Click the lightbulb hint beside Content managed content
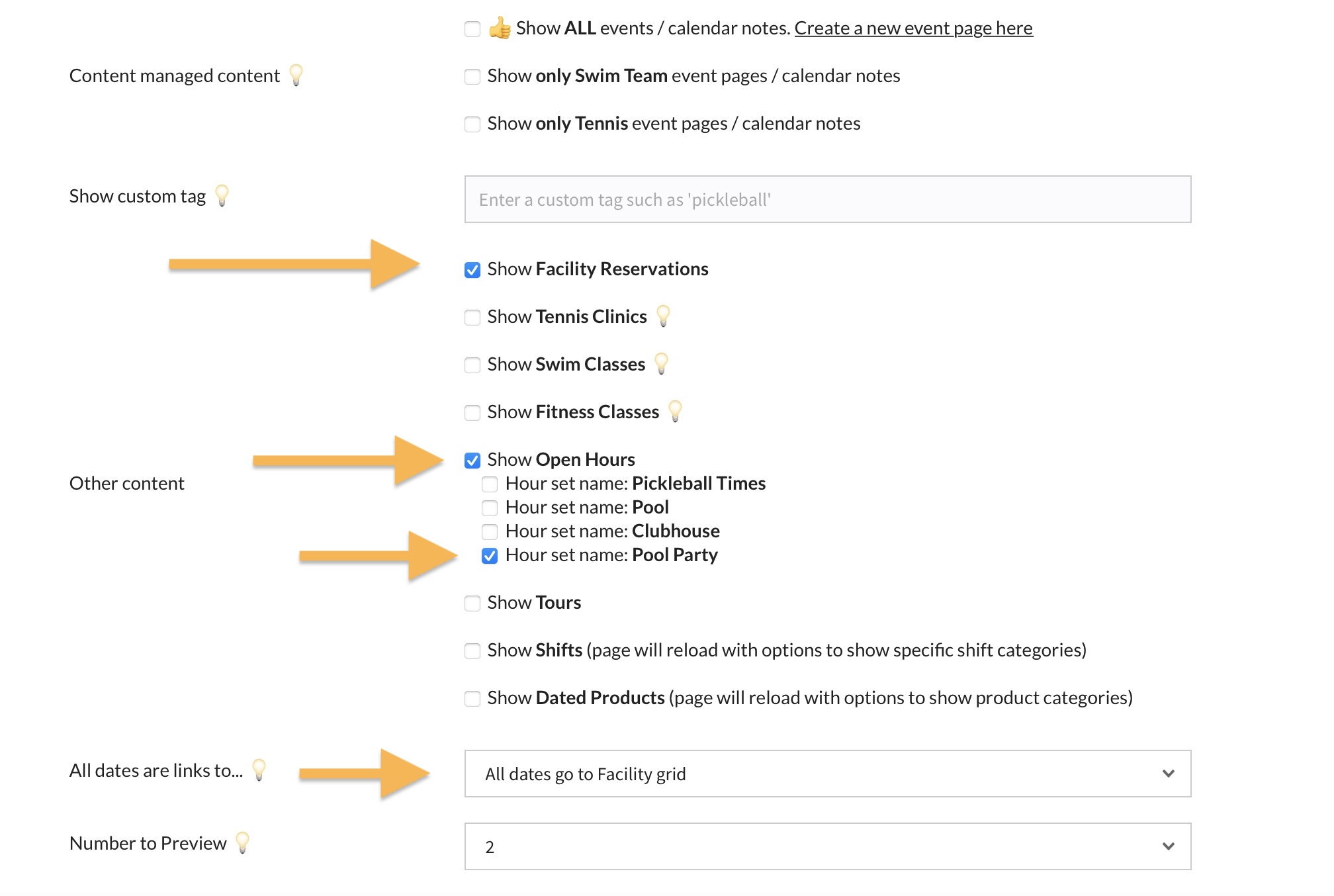This screenshot has height=896, width=1334. (296, 75)
